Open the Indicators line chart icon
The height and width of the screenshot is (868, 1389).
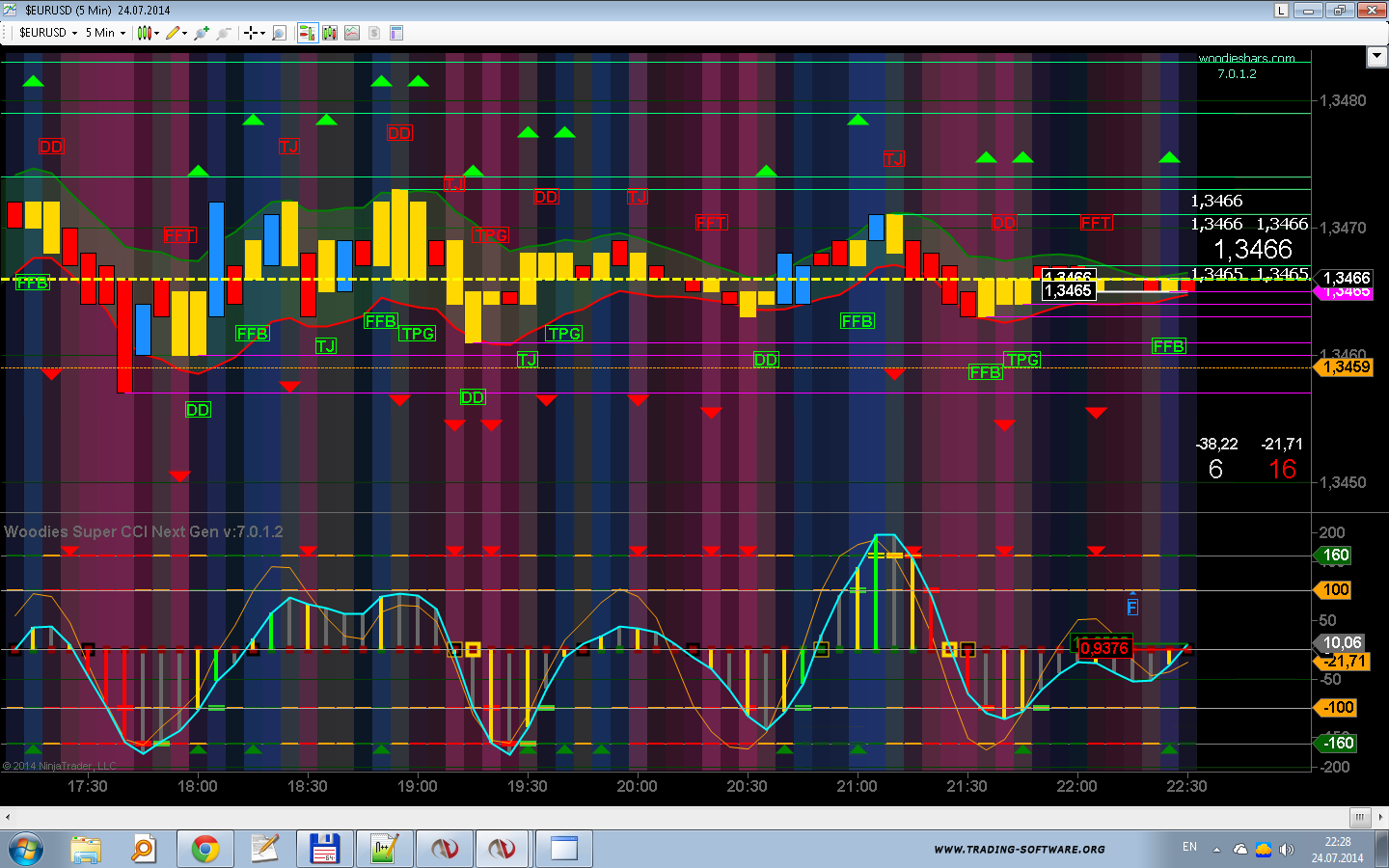click(x=352, y=33)
